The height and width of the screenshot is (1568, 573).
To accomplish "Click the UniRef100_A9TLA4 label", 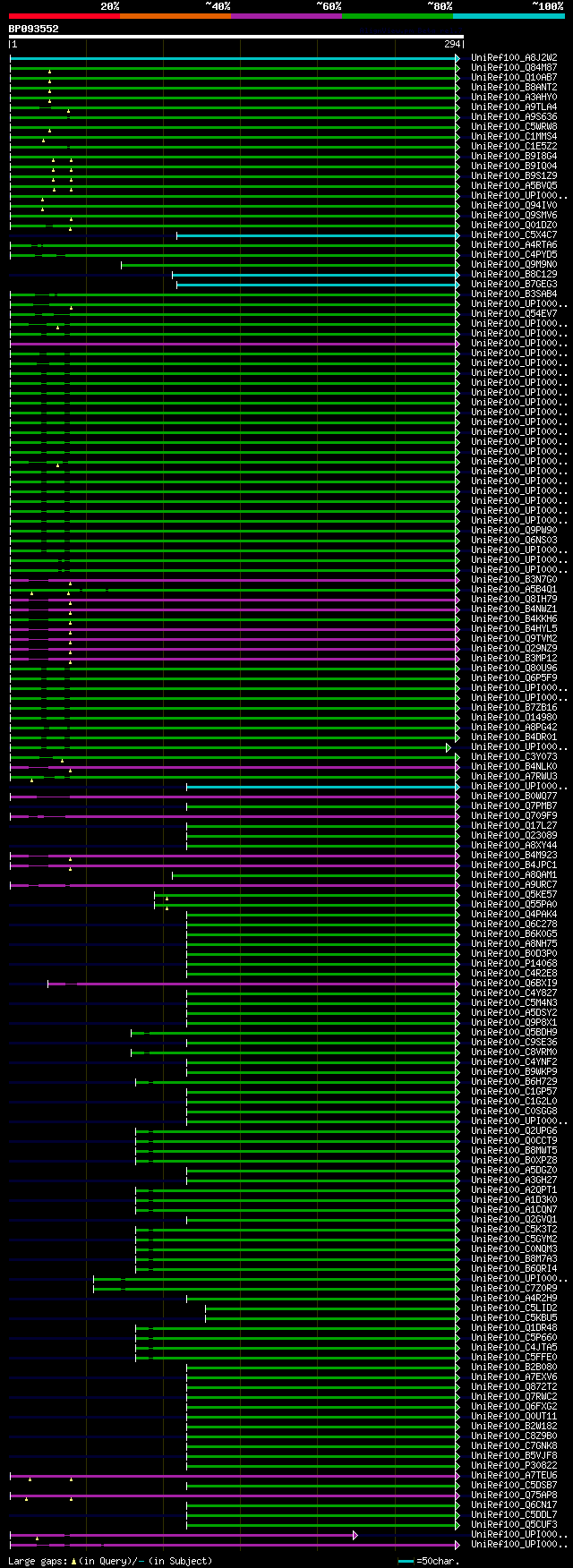I will pyautogui.click(x=513, y=107).
